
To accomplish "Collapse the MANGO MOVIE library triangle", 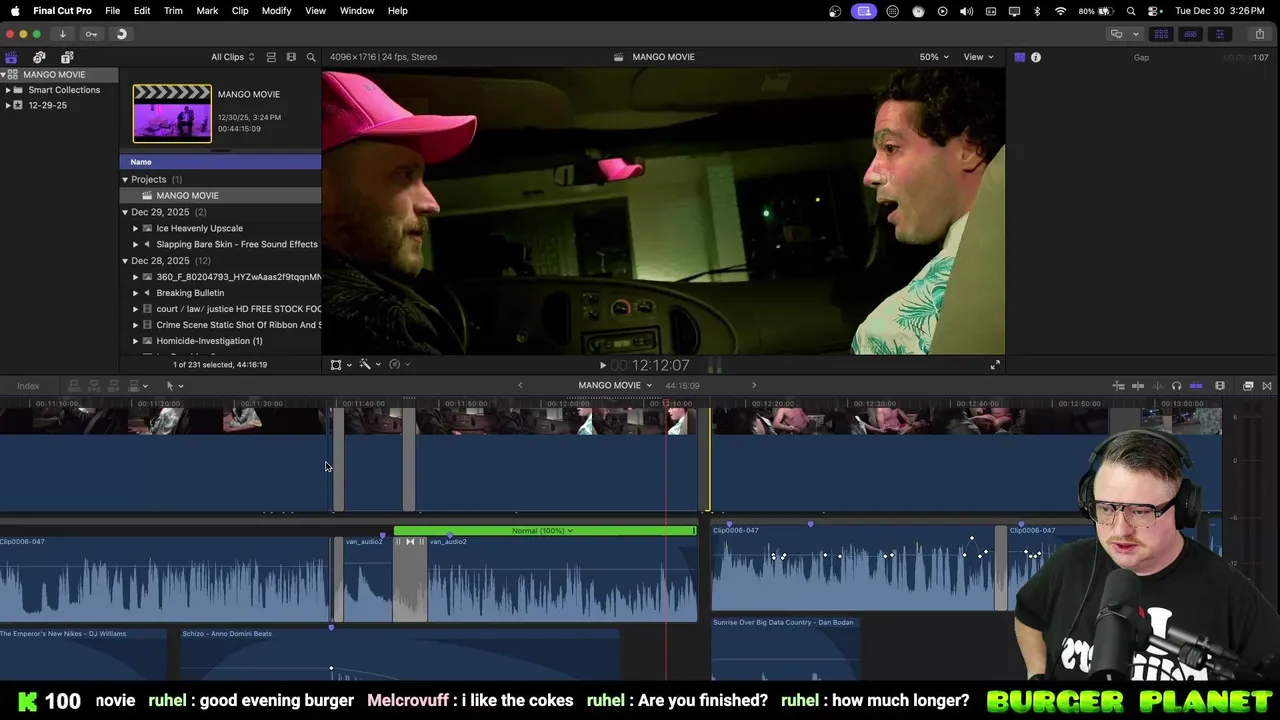I will pyautogui.click(x=4, y=75).
